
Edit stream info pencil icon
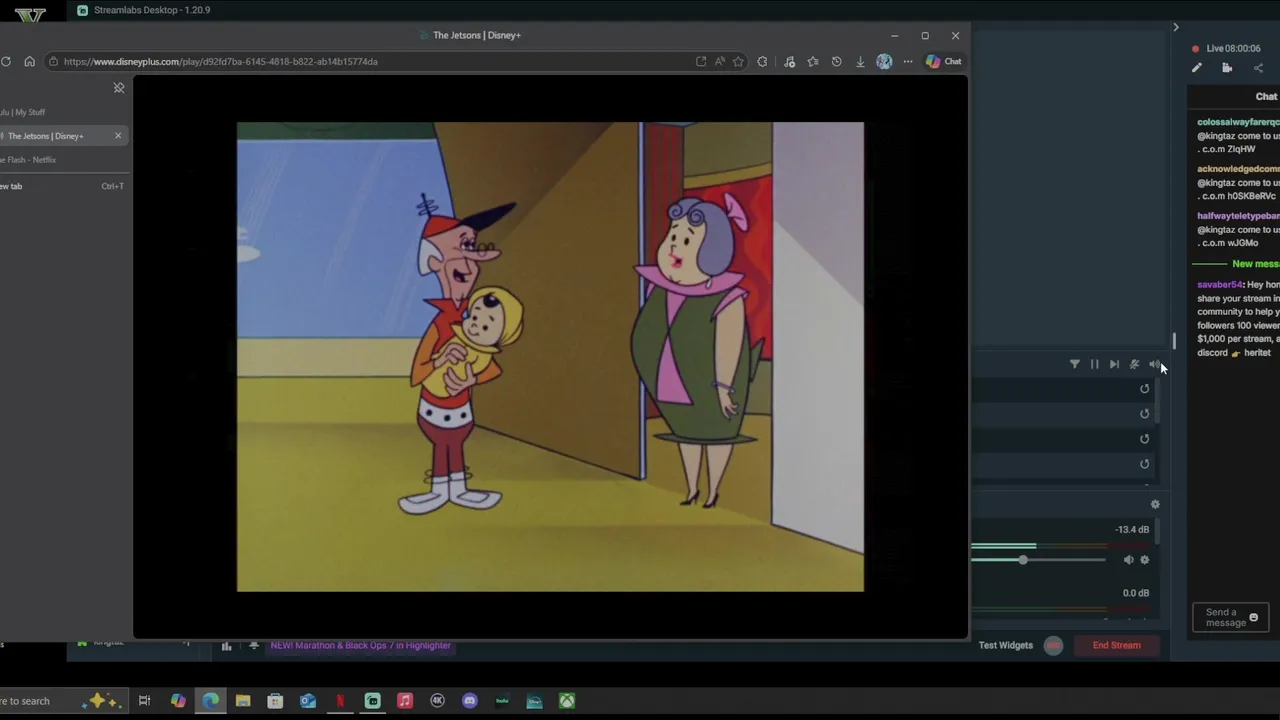(1197, 68)
